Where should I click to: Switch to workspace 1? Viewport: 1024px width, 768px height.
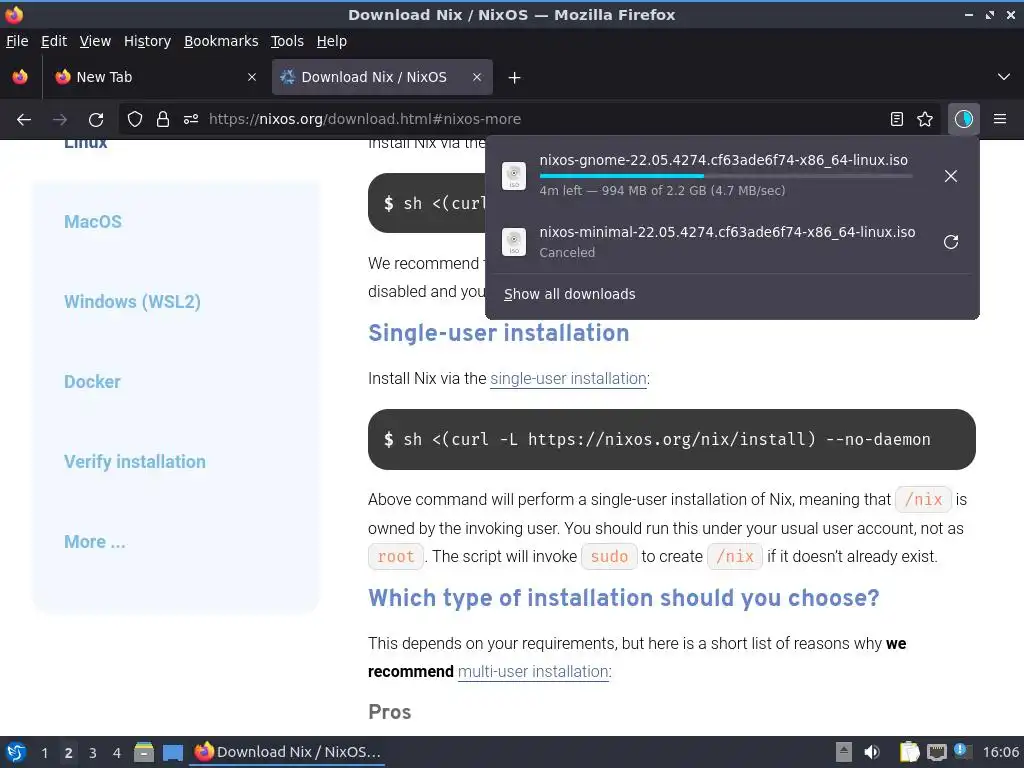[44, 752]
